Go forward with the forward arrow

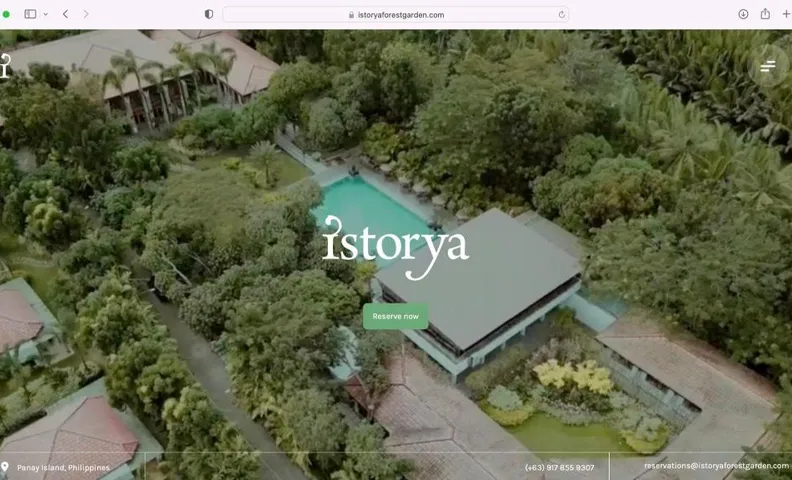pyautogui.click(x=86, y=14)
